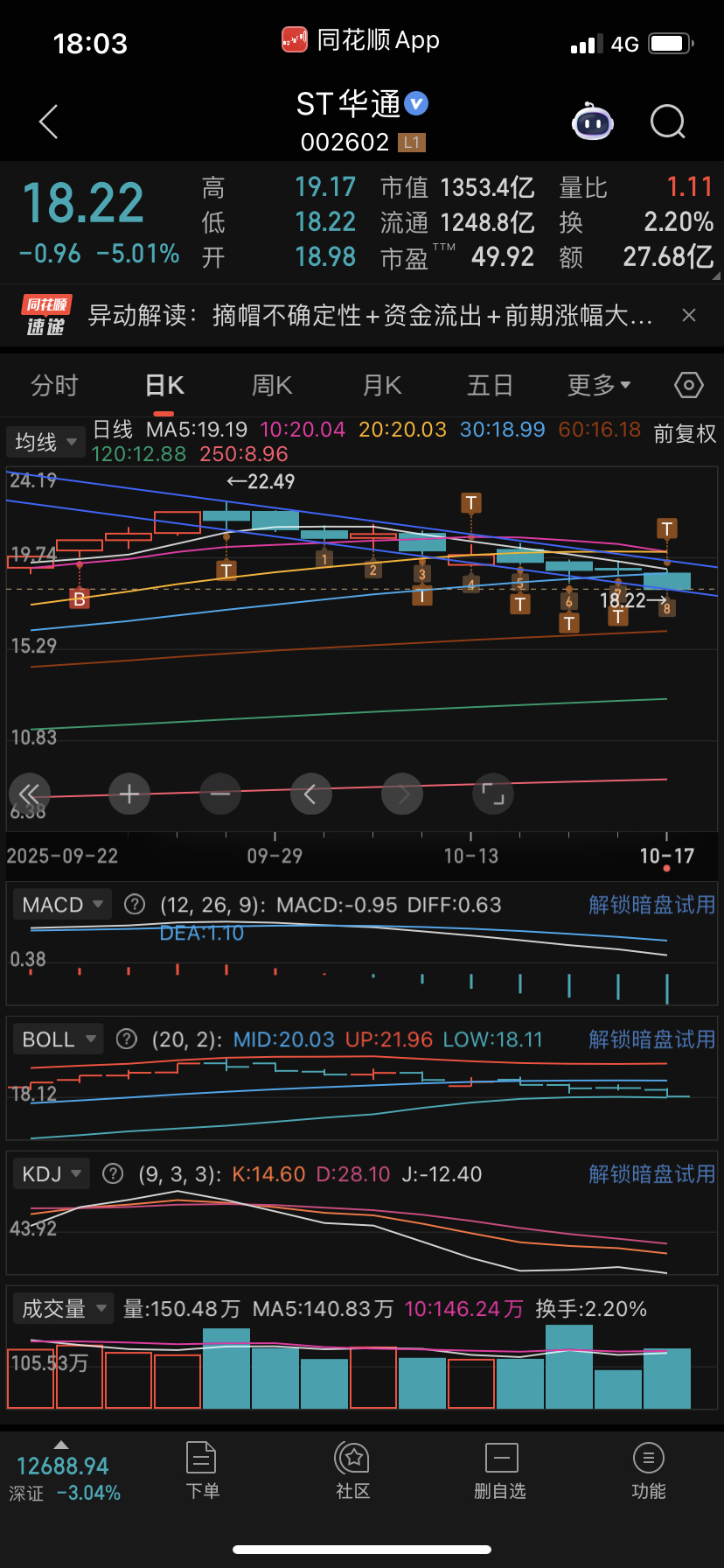Tap the expand corner triangle in quote panel
724x1568 pixels.
tap(716, 276)
